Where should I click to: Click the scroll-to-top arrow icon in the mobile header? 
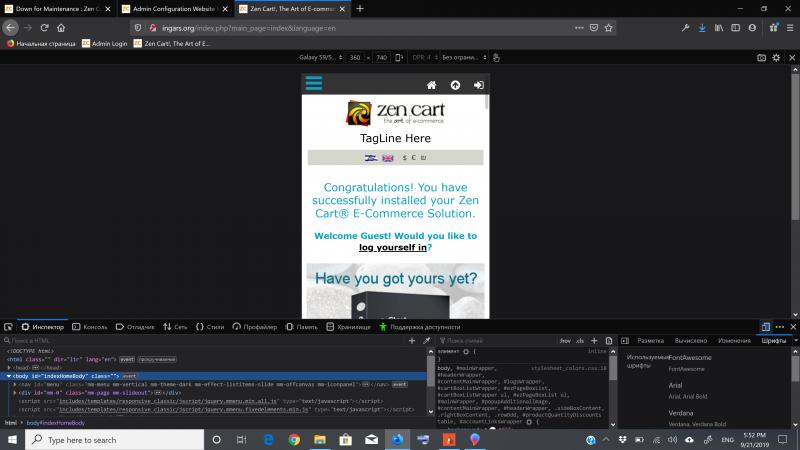(455, 85)
